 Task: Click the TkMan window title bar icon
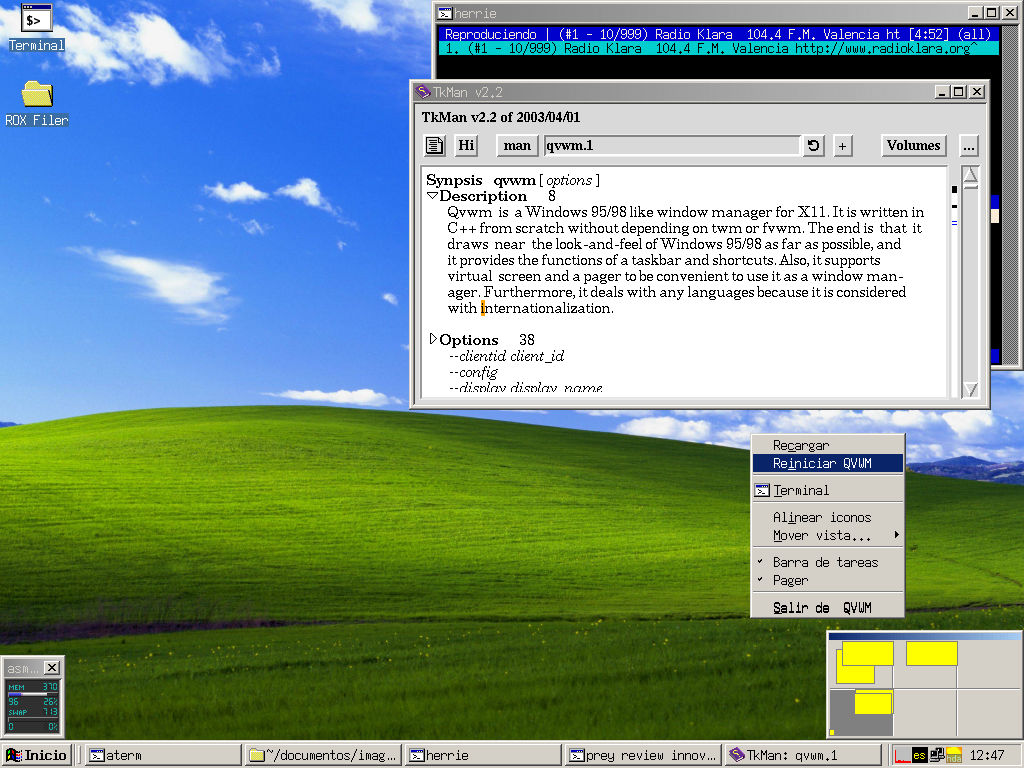coord(423,92)
